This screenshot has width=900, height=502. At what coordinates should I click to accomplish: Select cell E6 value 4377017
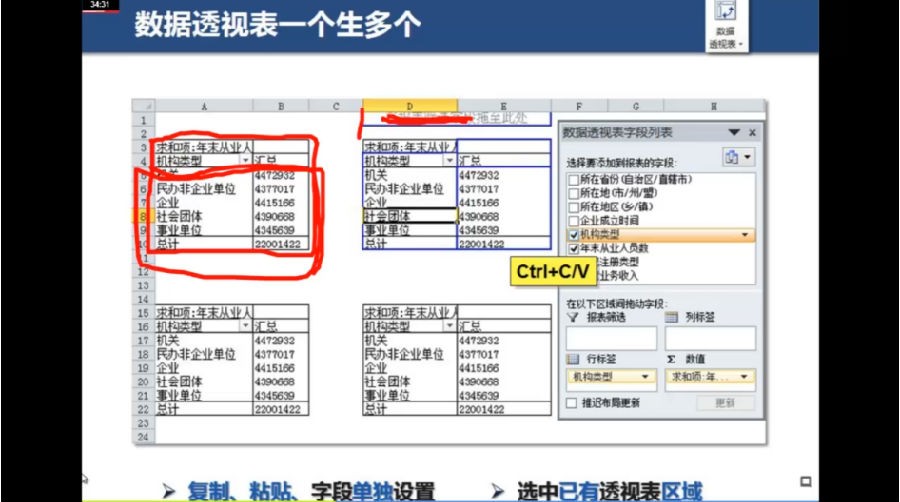[504, 189]
